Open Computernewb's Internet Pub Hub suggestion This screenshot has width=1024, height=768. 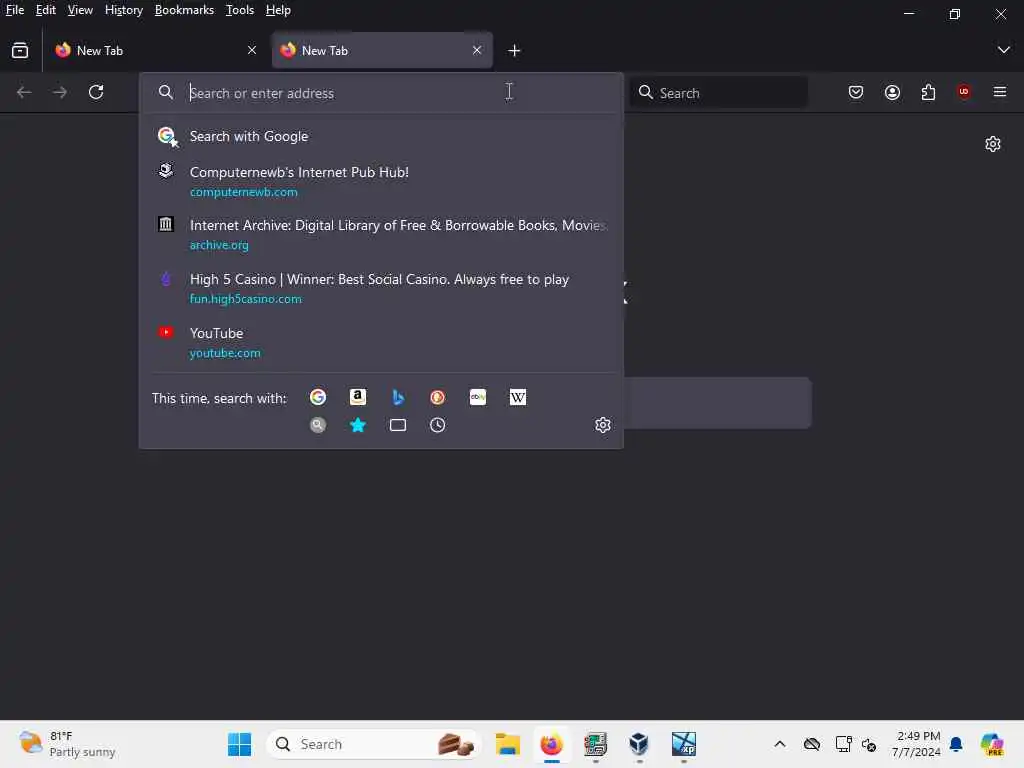(x=381, y=181)
